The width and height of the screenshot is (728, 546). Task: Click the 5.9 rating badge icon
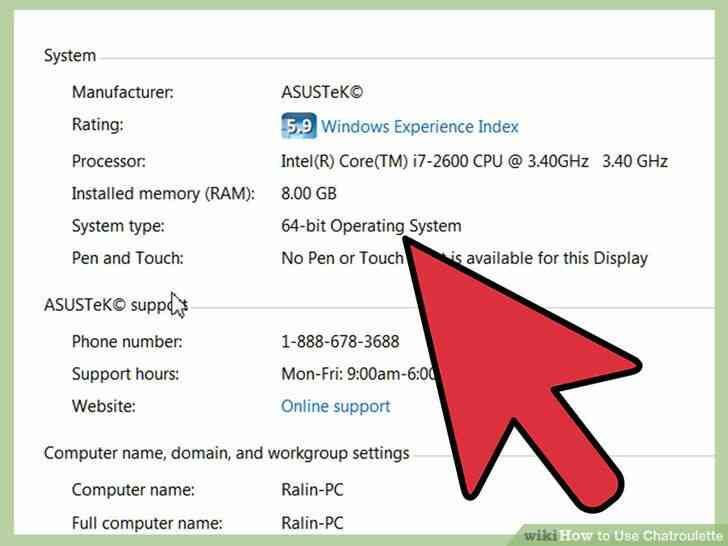299,126
